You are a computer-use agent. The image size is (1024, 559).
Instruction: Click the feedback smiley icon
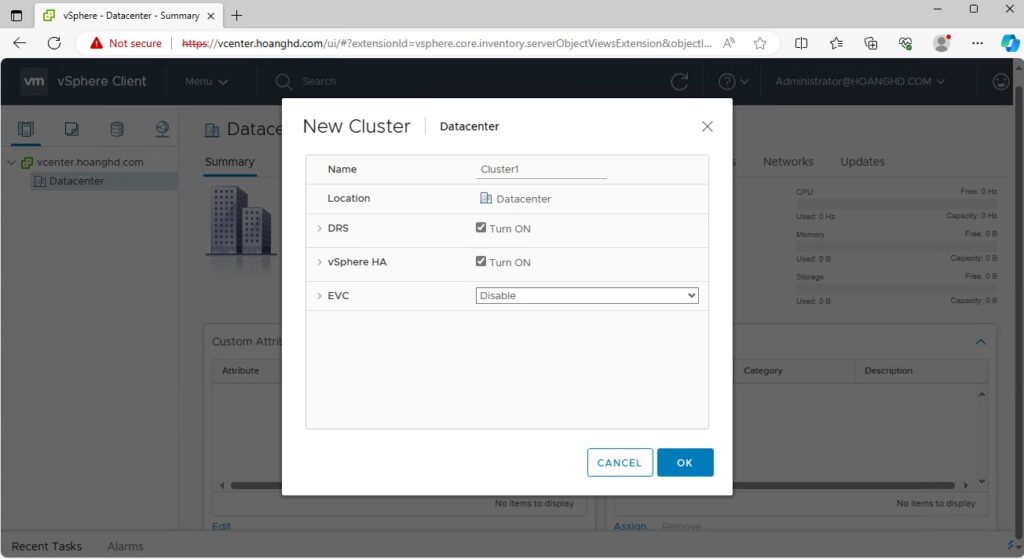pos(1000,82)
